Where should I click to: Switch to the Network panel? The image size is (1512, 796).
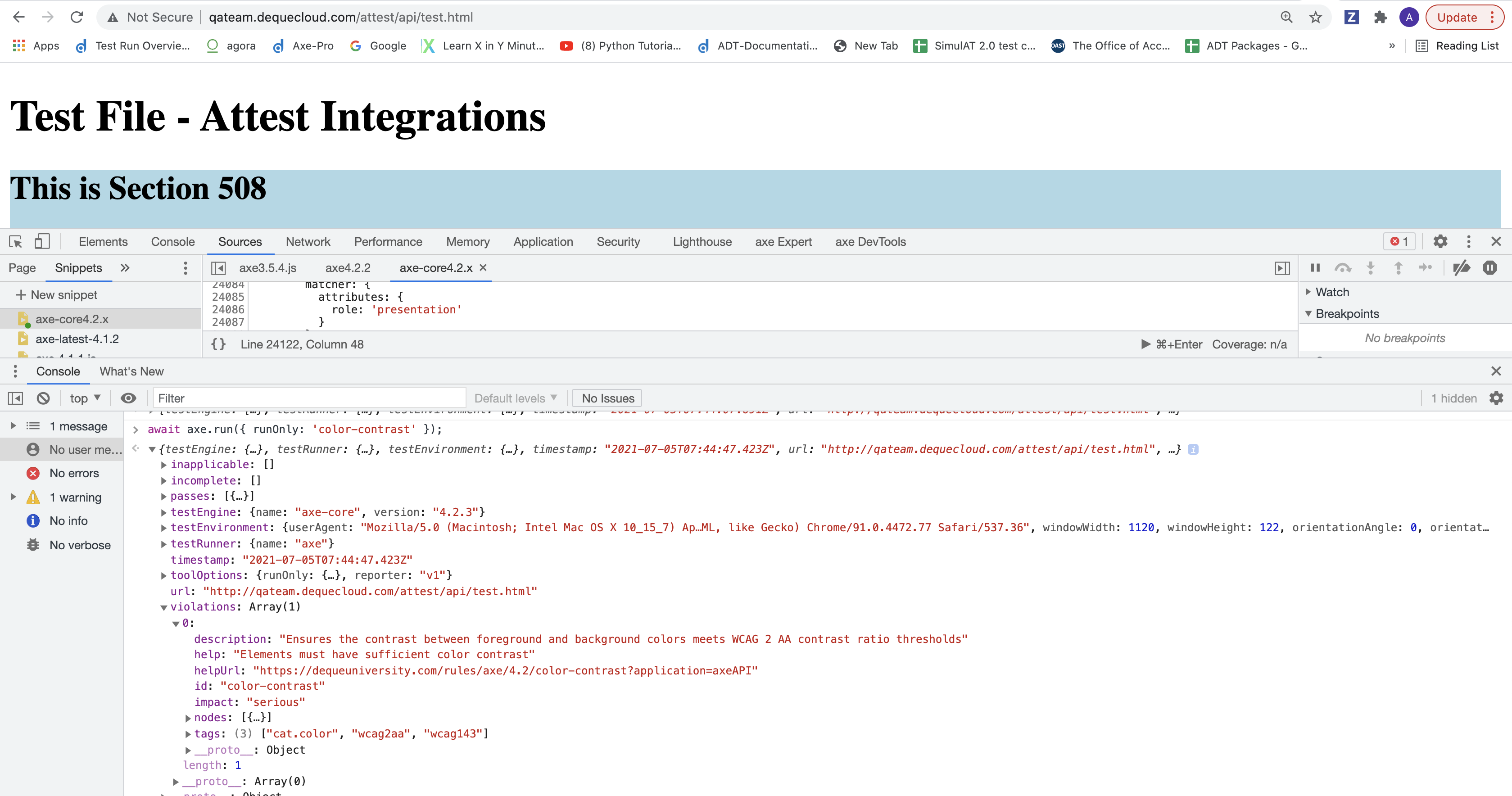coord(308,241)
